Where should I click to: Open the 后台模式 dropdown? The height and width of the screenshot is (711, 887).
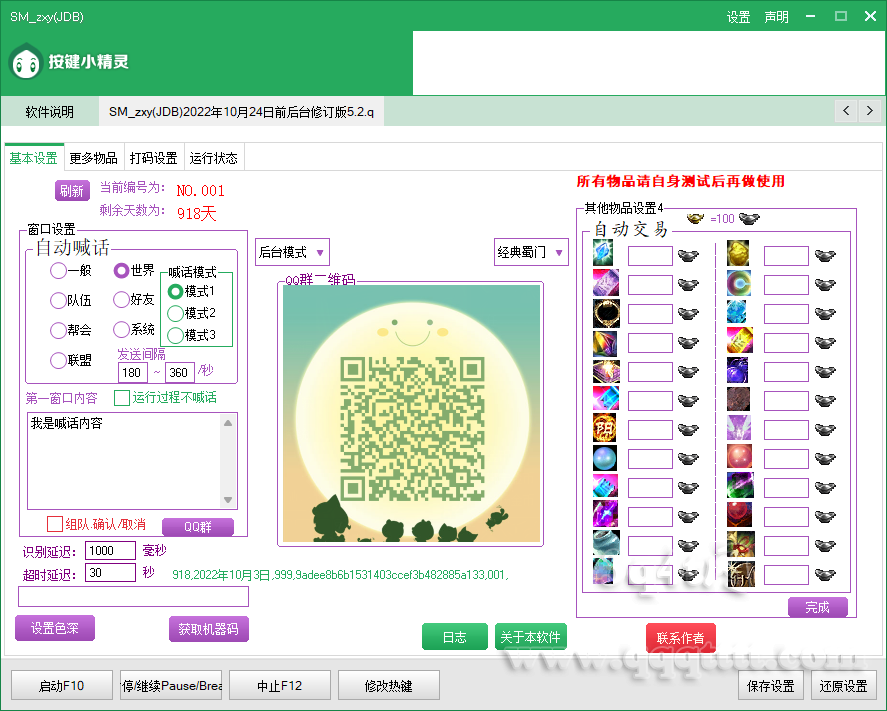coord(292,252)
